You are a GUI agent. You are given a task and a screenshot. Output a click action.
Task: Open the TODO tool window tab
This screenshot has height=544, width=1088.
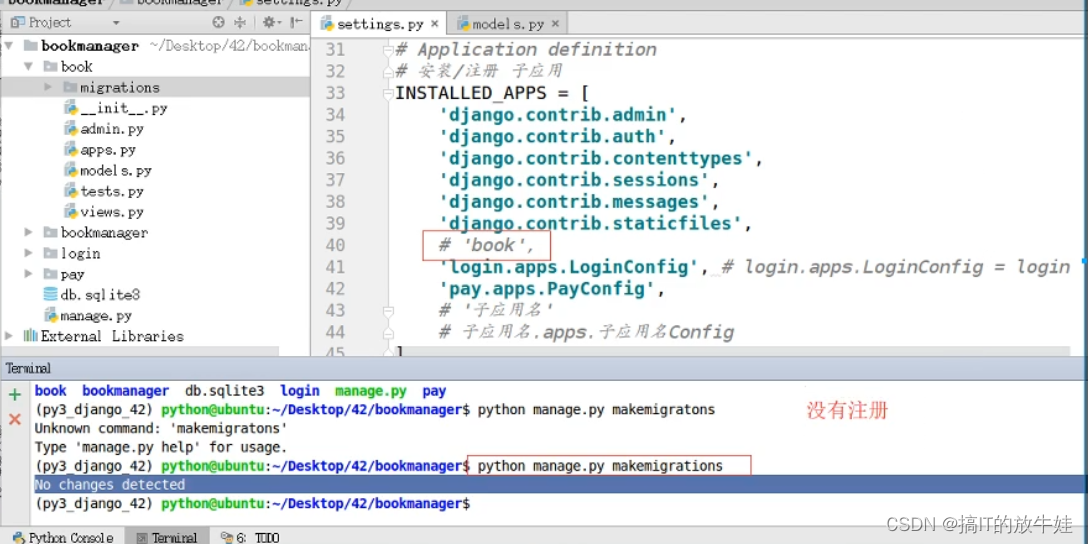[250, 537]
